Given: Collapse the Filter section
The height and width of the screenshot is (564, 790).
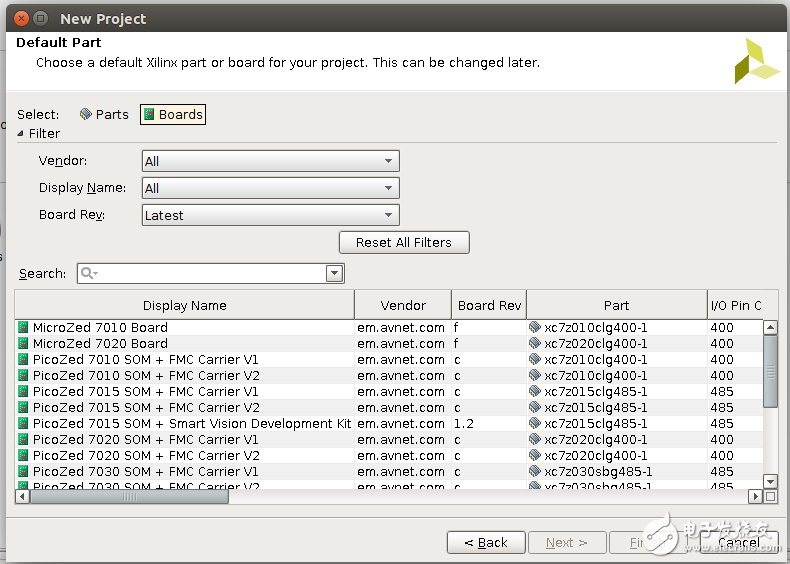Looking at the screenshot, I should click(x=20, y=134).
